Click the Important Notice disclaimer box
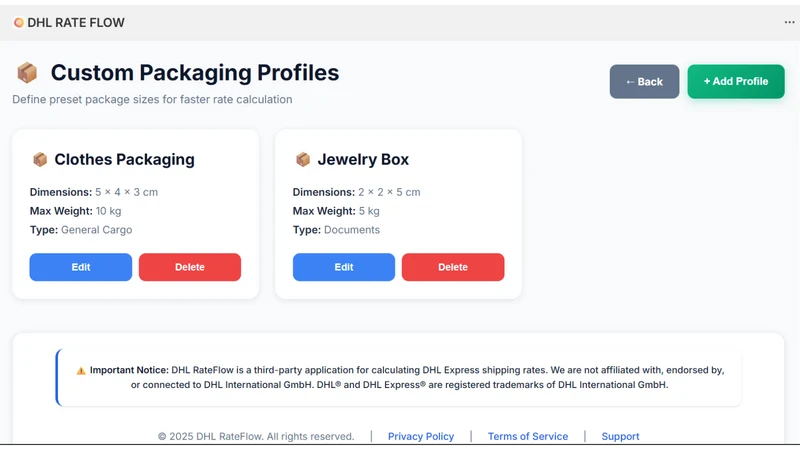Image resolution: width=800 pixels, height=450 pixels. [x=398, y=378]
